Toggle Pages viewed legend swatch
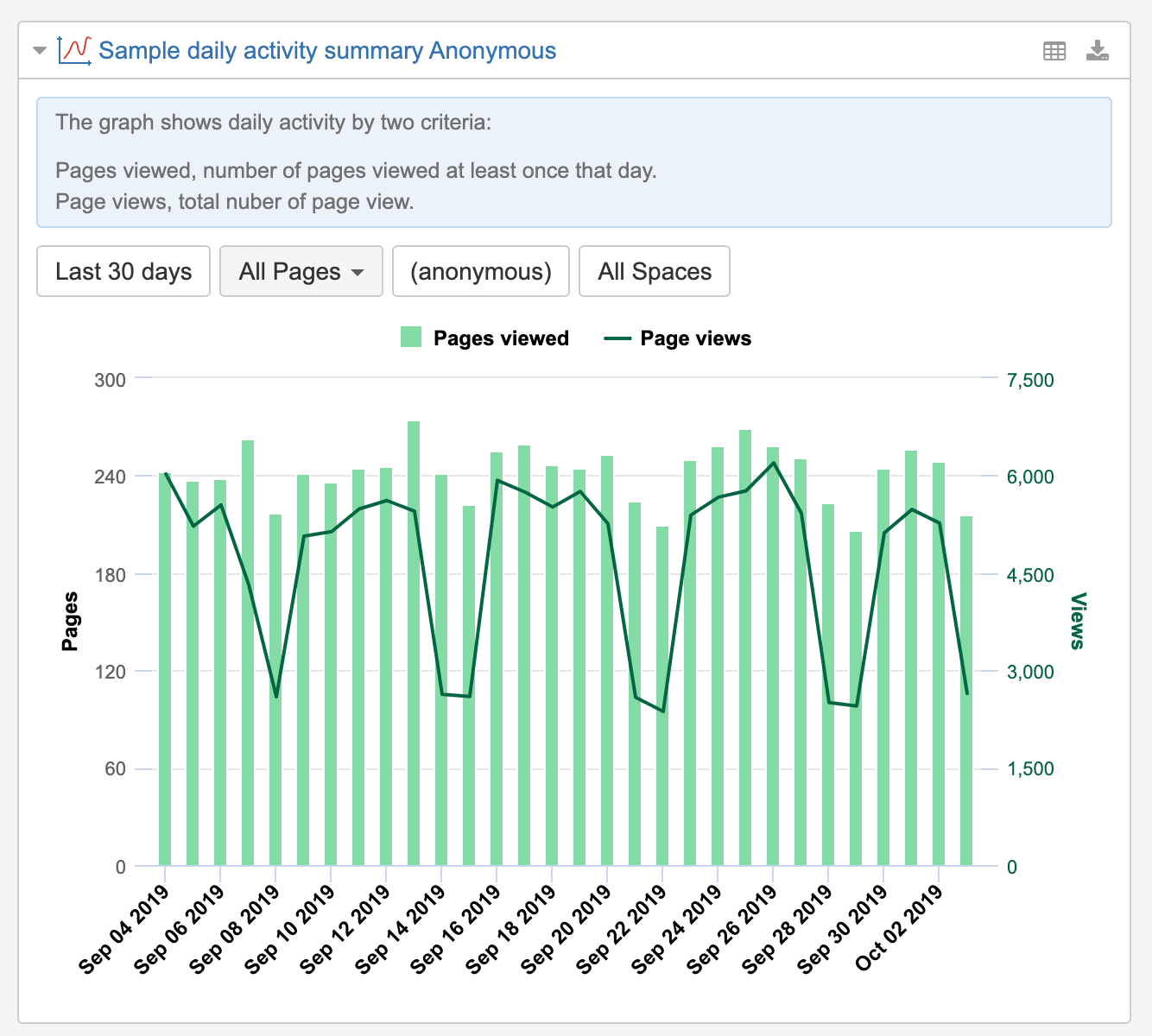 tap(411, 338)
